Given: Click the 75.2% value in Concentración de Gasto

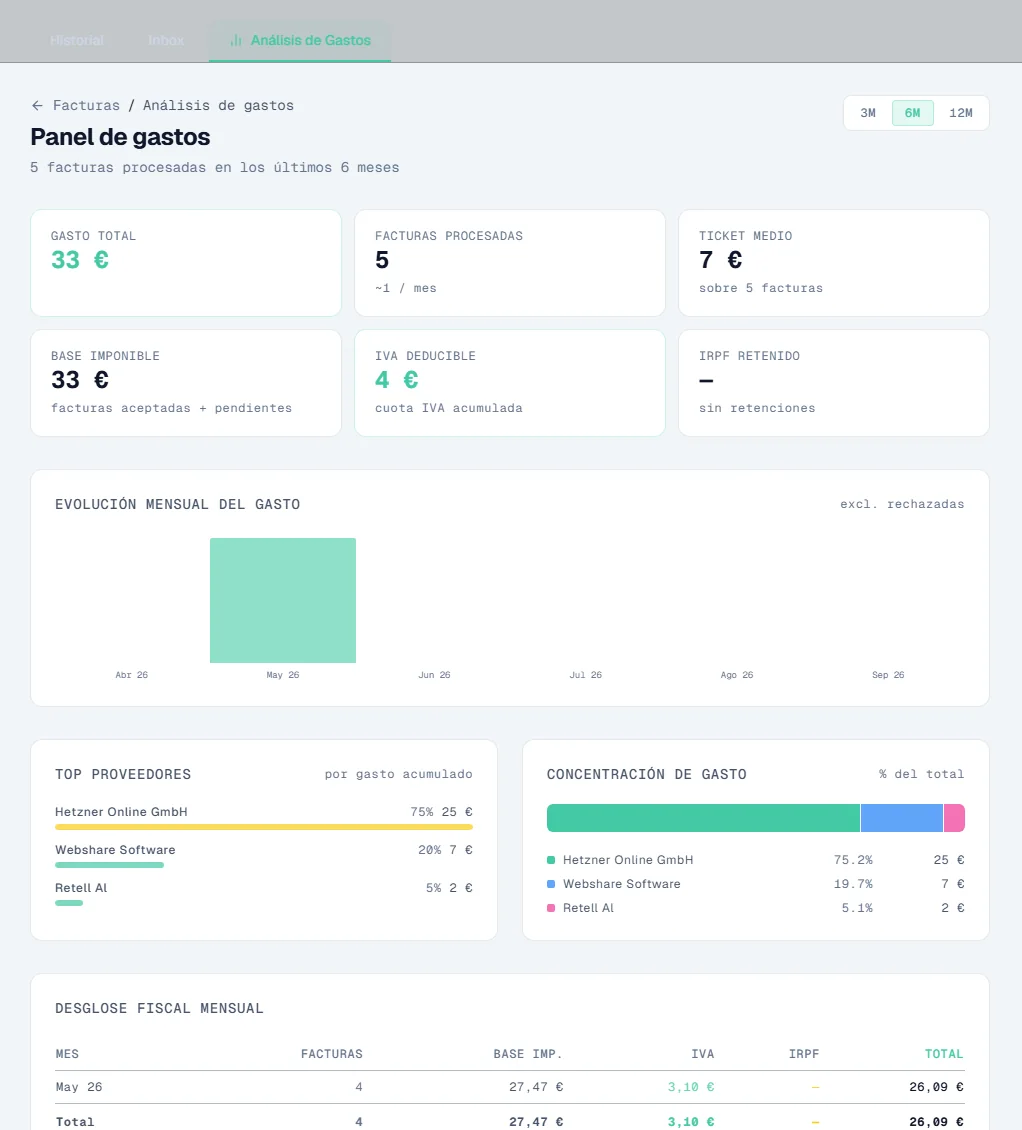Looking at the screenshot, I should (853, 860).
